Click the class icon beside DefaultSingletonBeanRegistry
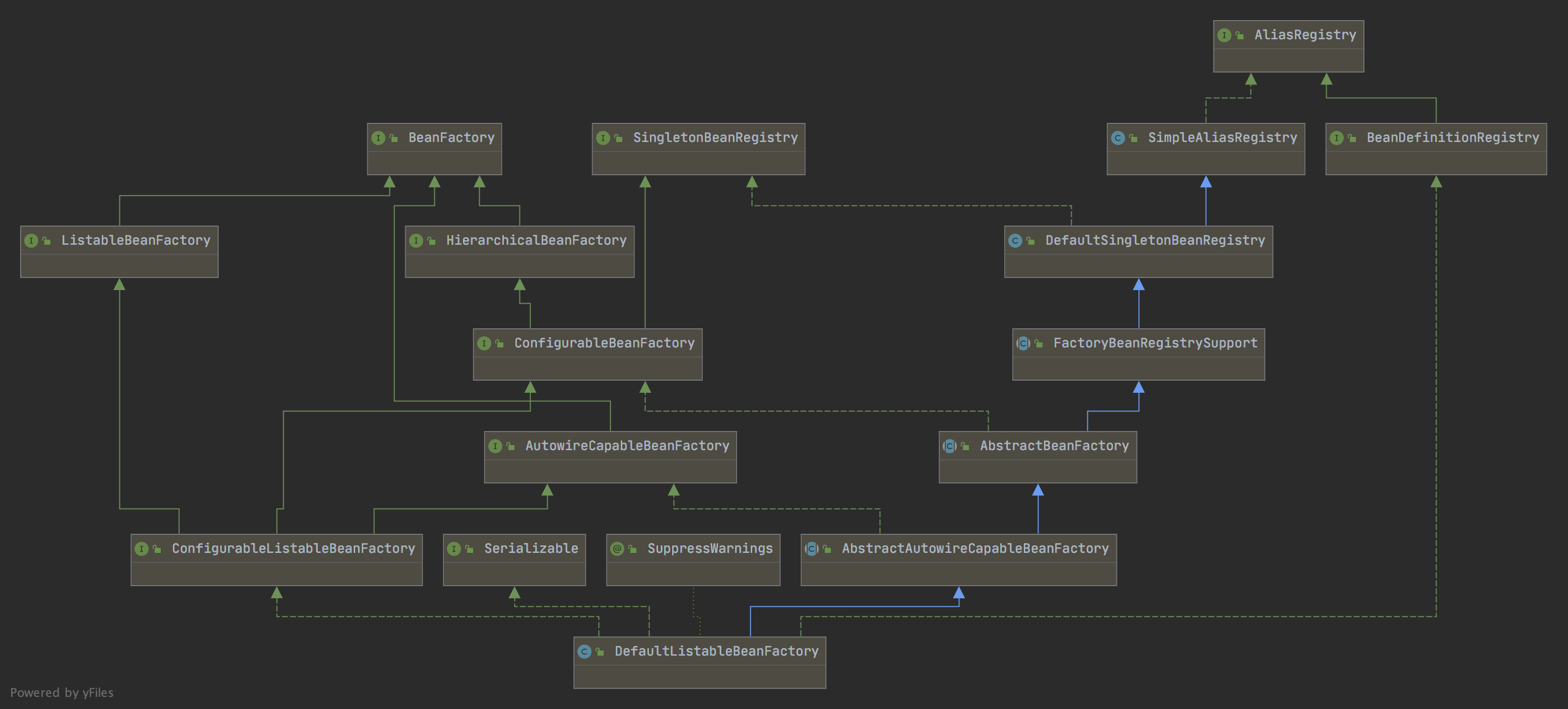 [x=1015, y=241]
